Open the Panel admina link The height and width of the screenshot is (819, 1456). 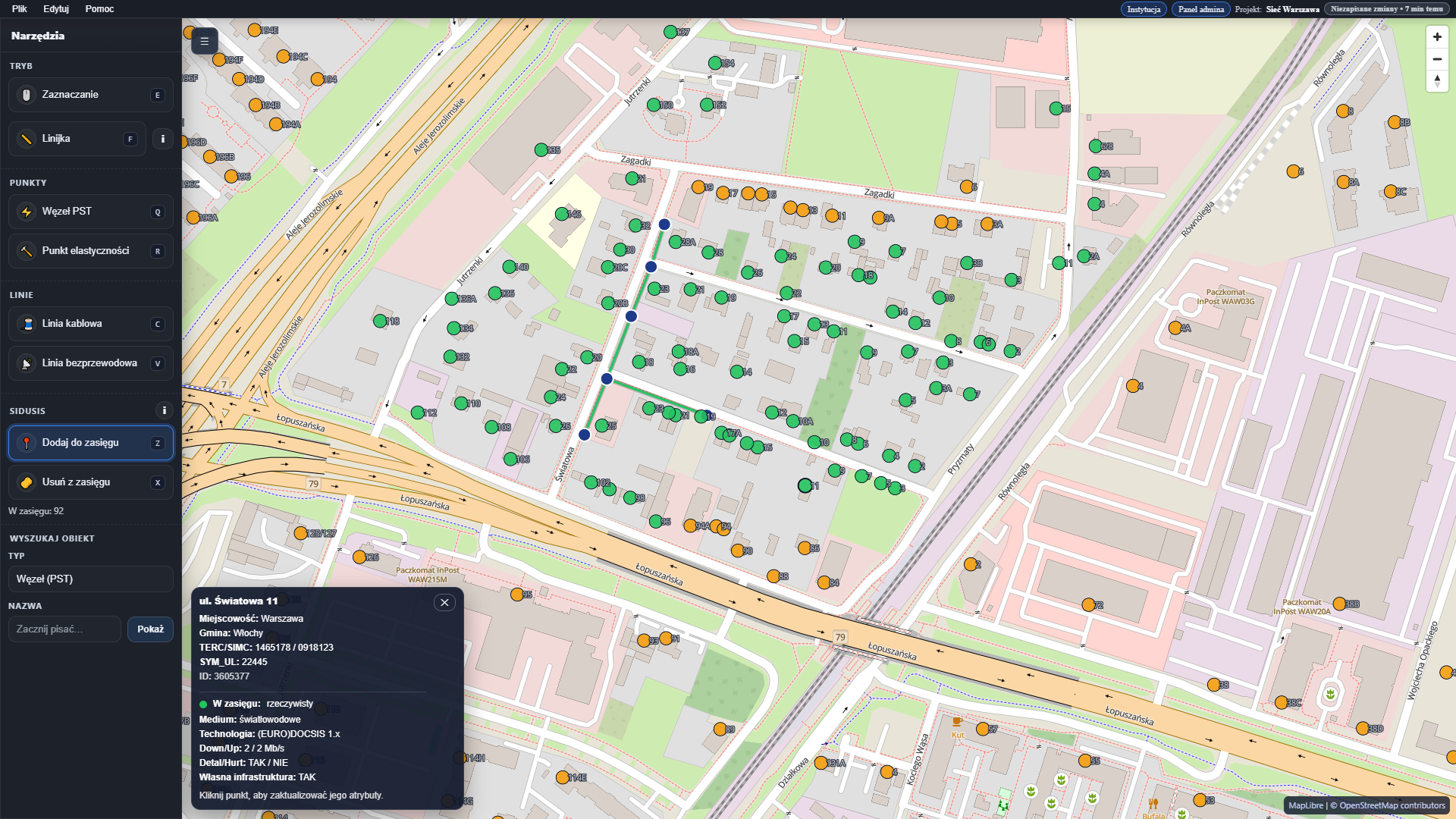(1200, 9)
